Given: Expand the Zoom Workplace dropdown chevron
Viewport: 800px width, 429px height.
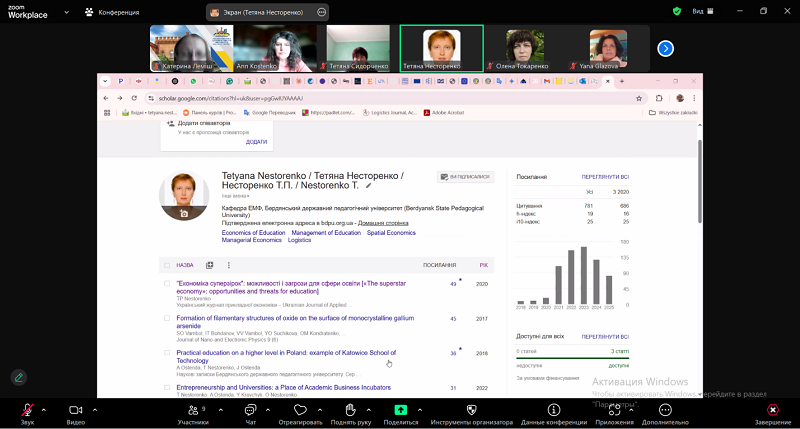Looking at the screenshot, I should (66, 12).
